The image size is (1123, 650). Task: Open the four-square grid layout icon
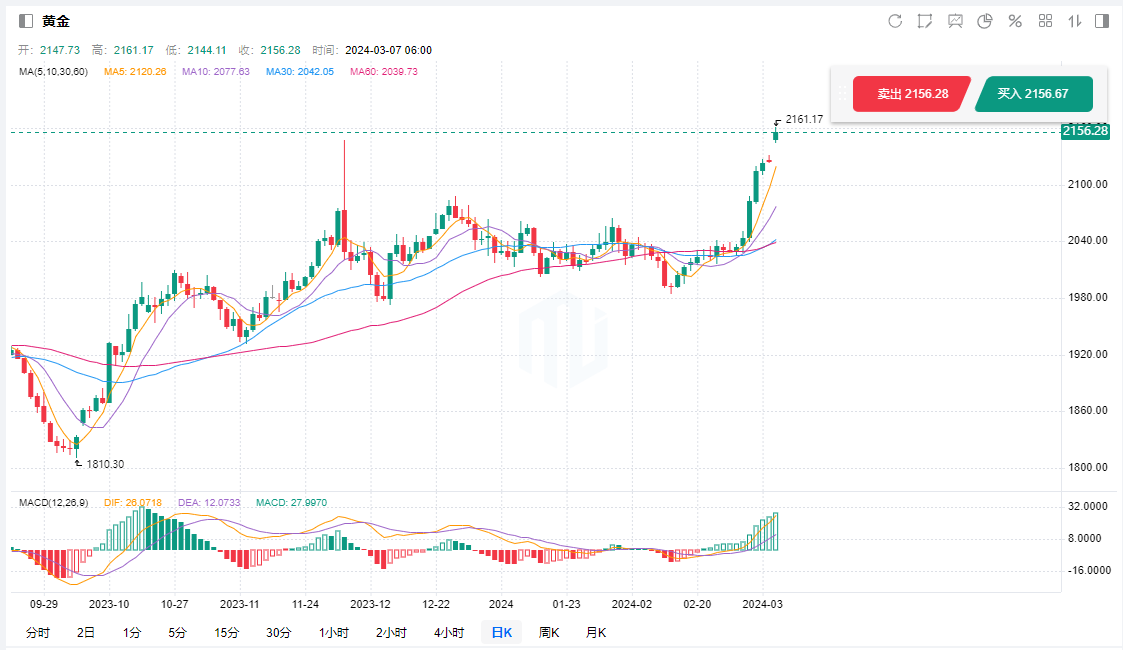pyautogui.click(x=1046, y=21)
